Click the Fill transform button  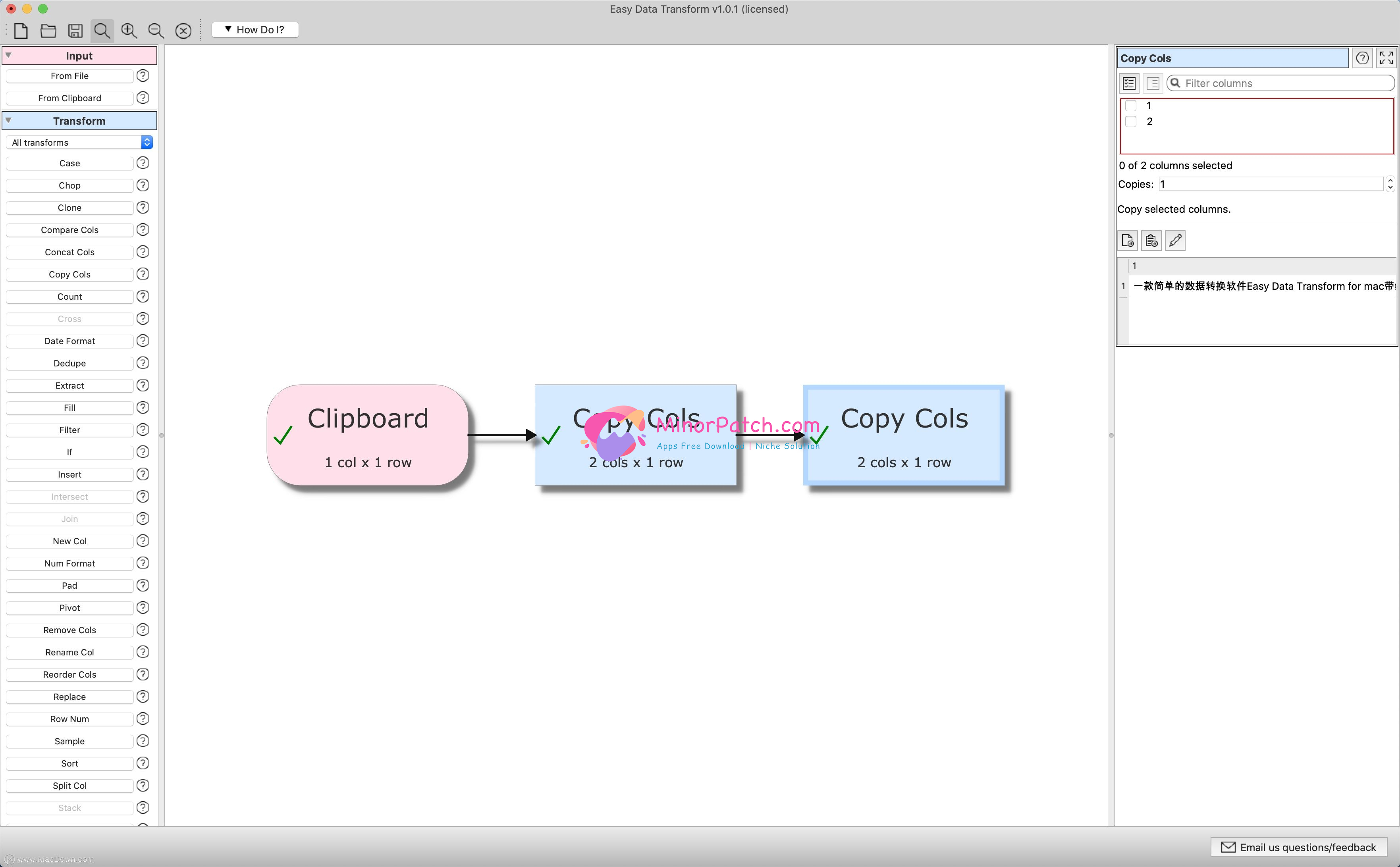69,408
